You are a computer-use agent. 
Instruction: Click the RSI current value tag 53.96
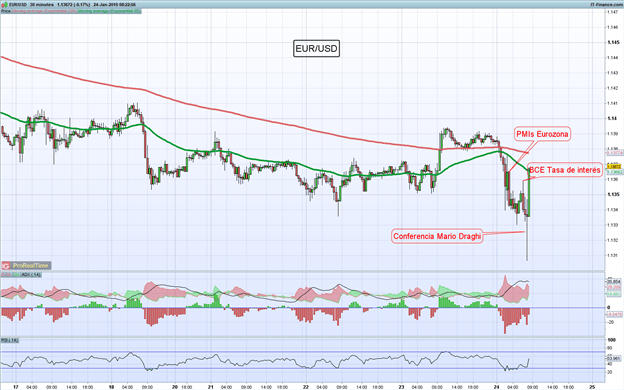coord(614,359)
